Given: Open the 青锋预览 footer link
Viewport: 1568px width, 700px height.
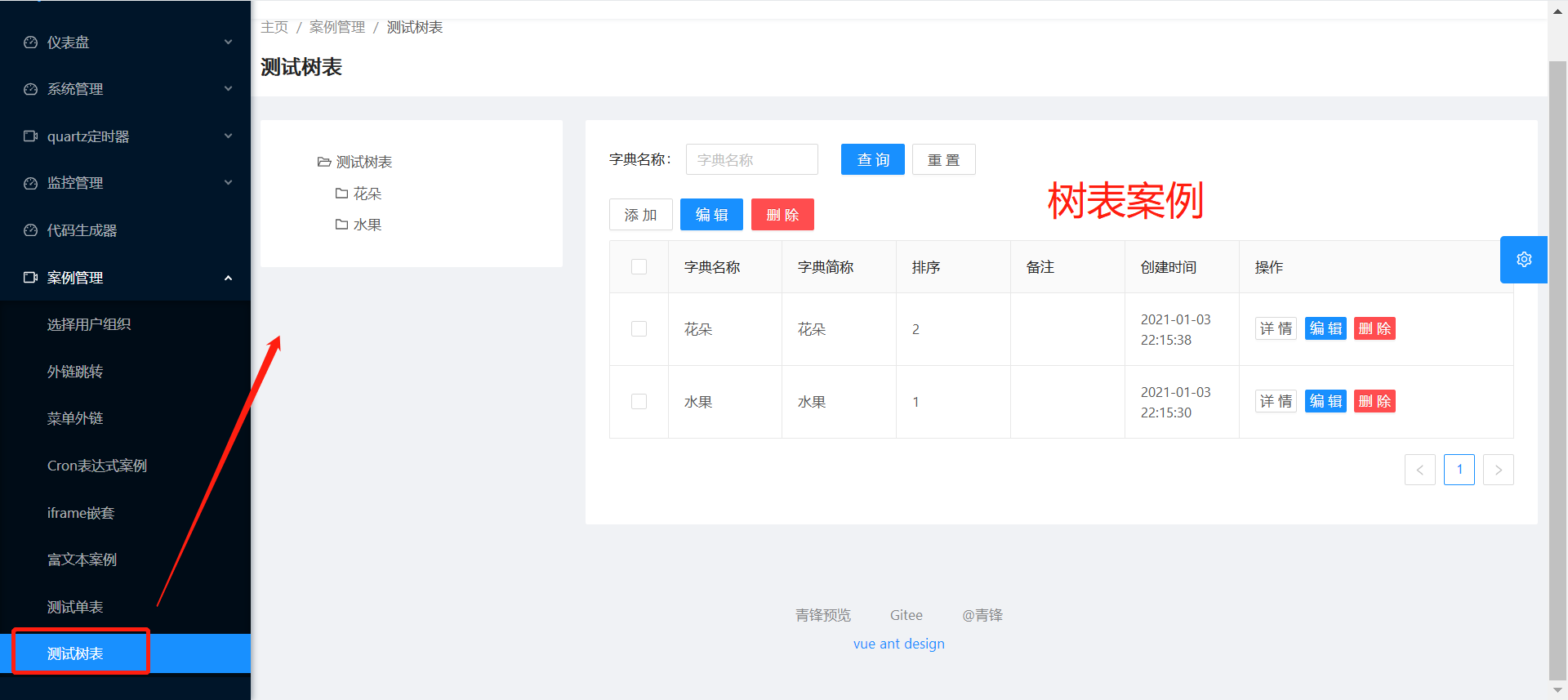Looking at the screenshot, I should [823, 615].
